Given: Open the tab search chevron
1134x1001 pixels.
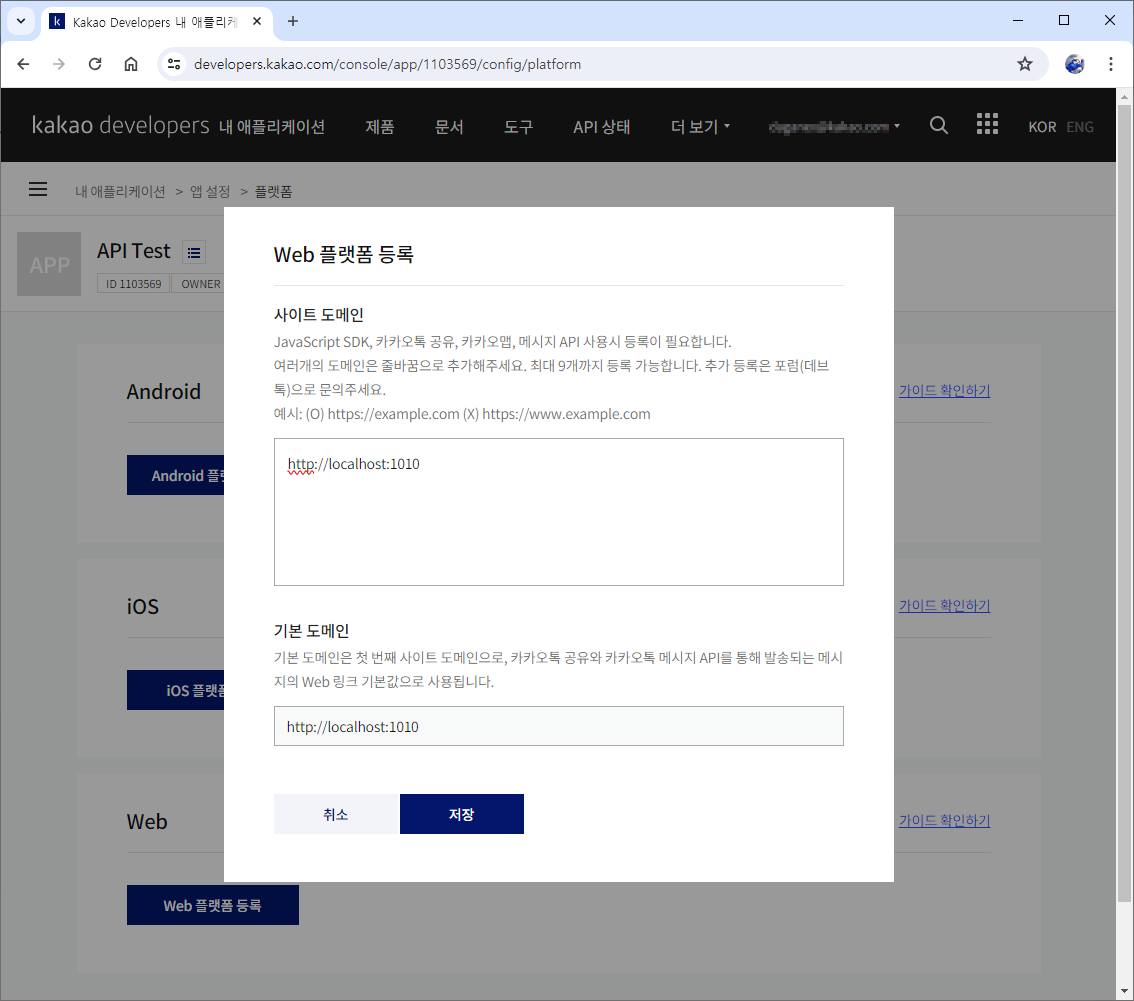Looking at the screenshot, I should click(21, 21).
